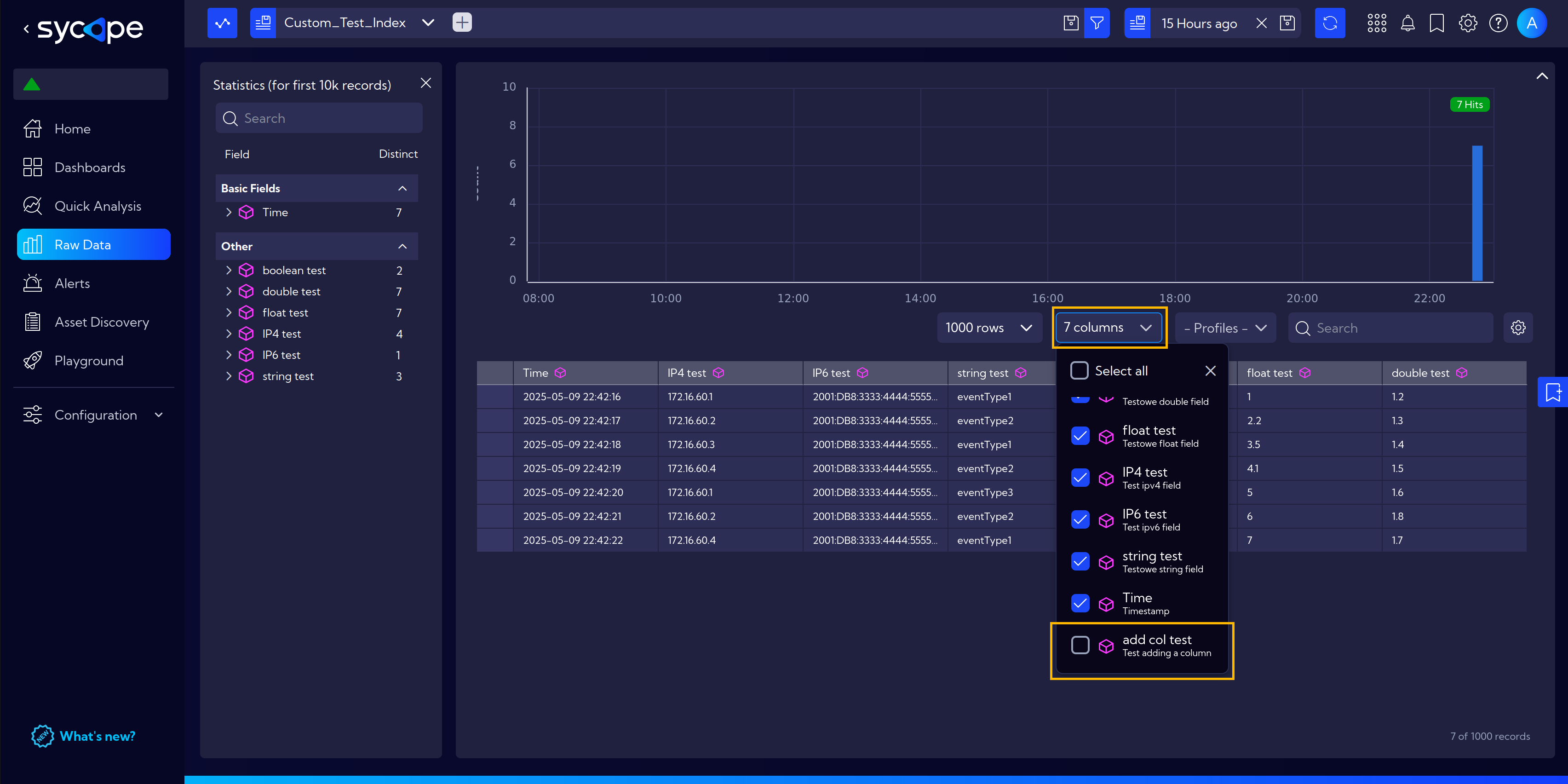Viewport: 1568px width, 784px height.
Task: Check the add col test column
Action: tap(1080, 645)
